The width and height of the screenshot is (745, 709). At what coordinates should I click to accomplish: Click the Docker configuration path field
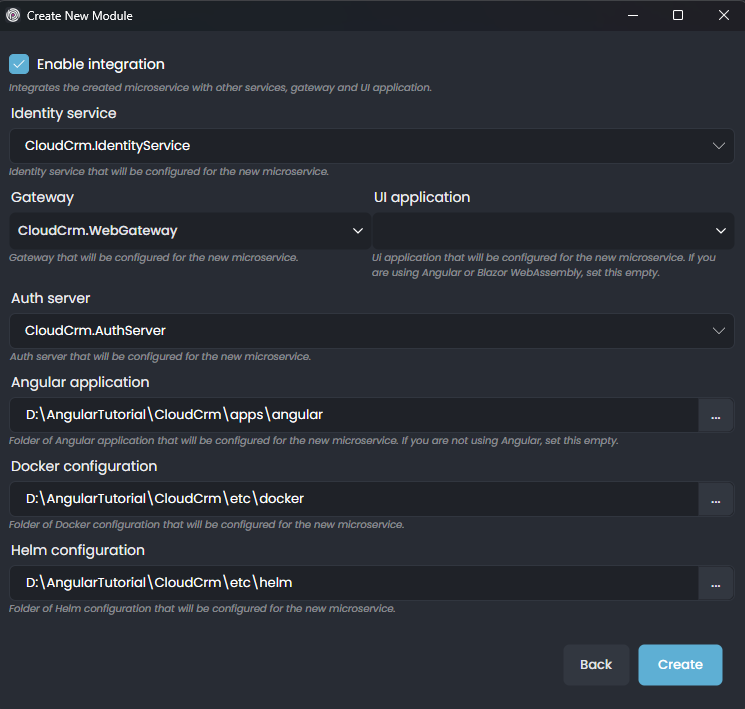(353, 499)
